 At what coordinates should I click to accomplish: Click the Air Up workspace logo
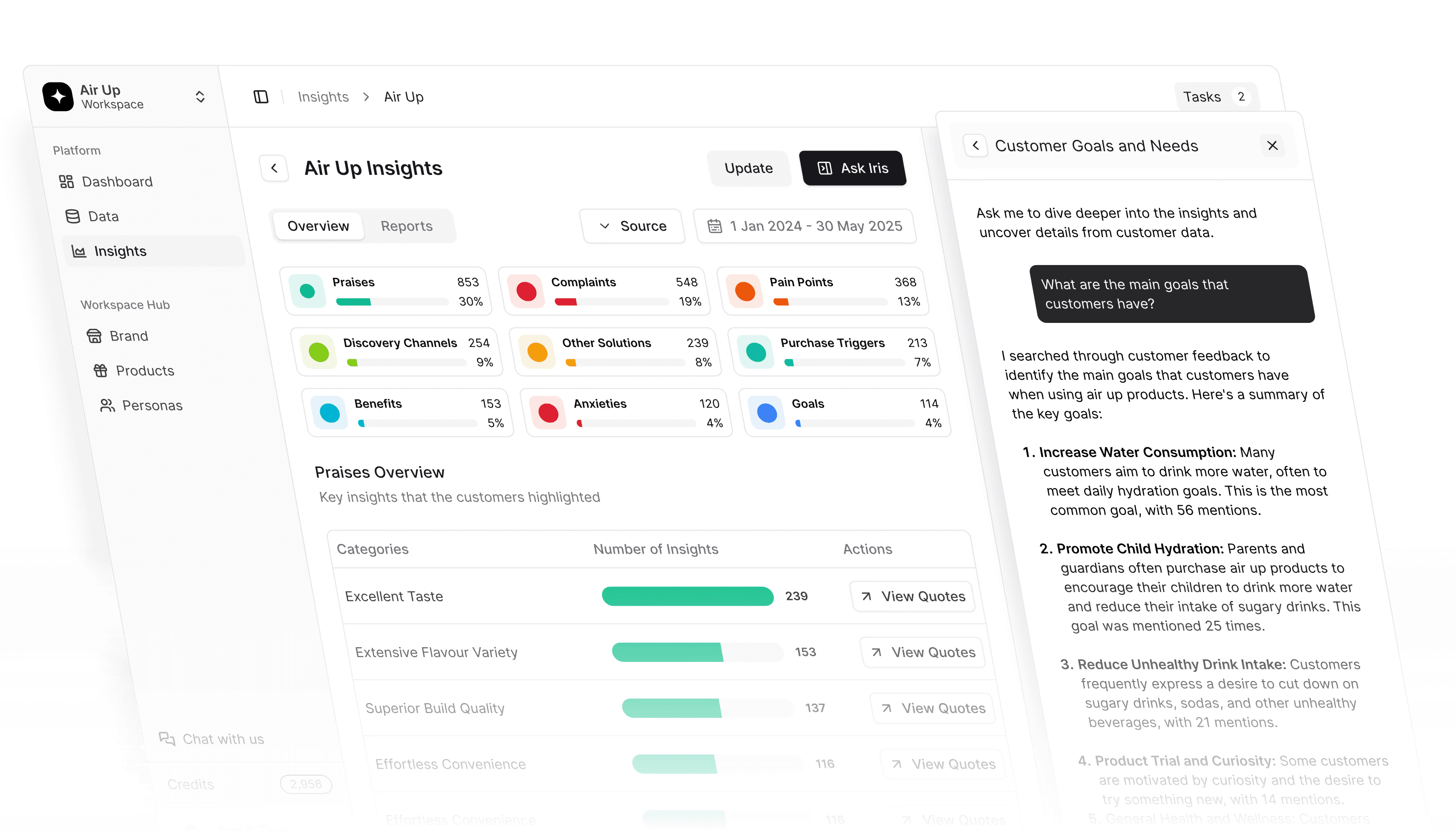click(58, 97)
